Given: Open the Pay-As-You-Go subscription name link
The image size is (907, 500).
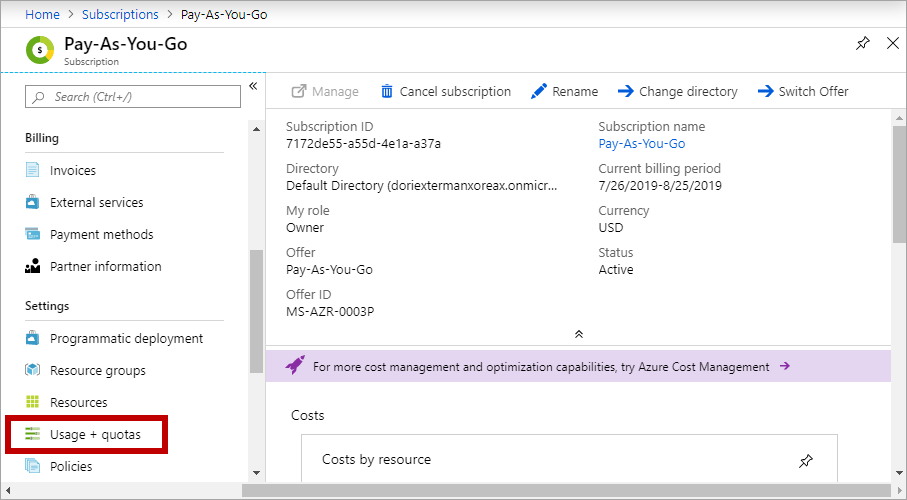Looking at the screenshot, I should tap(642, 144).
